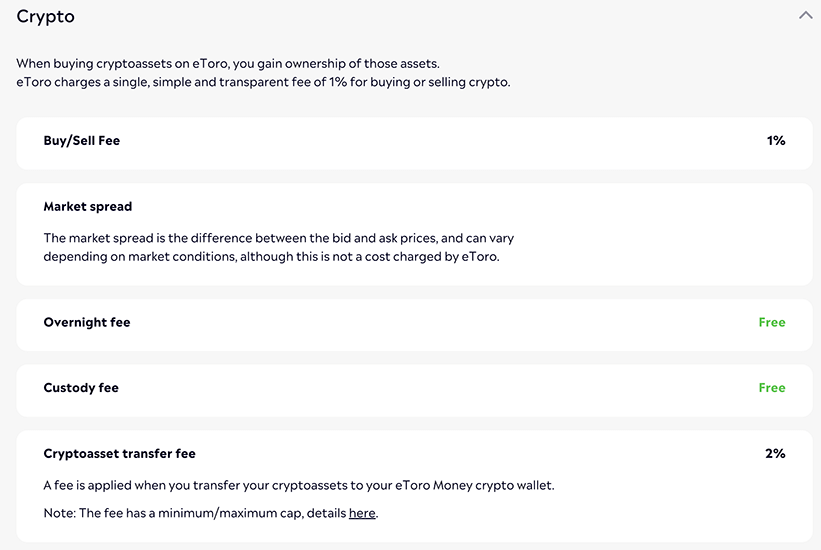821x550 pixels.
Task: Click the transparent 1% fee intro sentence
Action: point(263,82)
